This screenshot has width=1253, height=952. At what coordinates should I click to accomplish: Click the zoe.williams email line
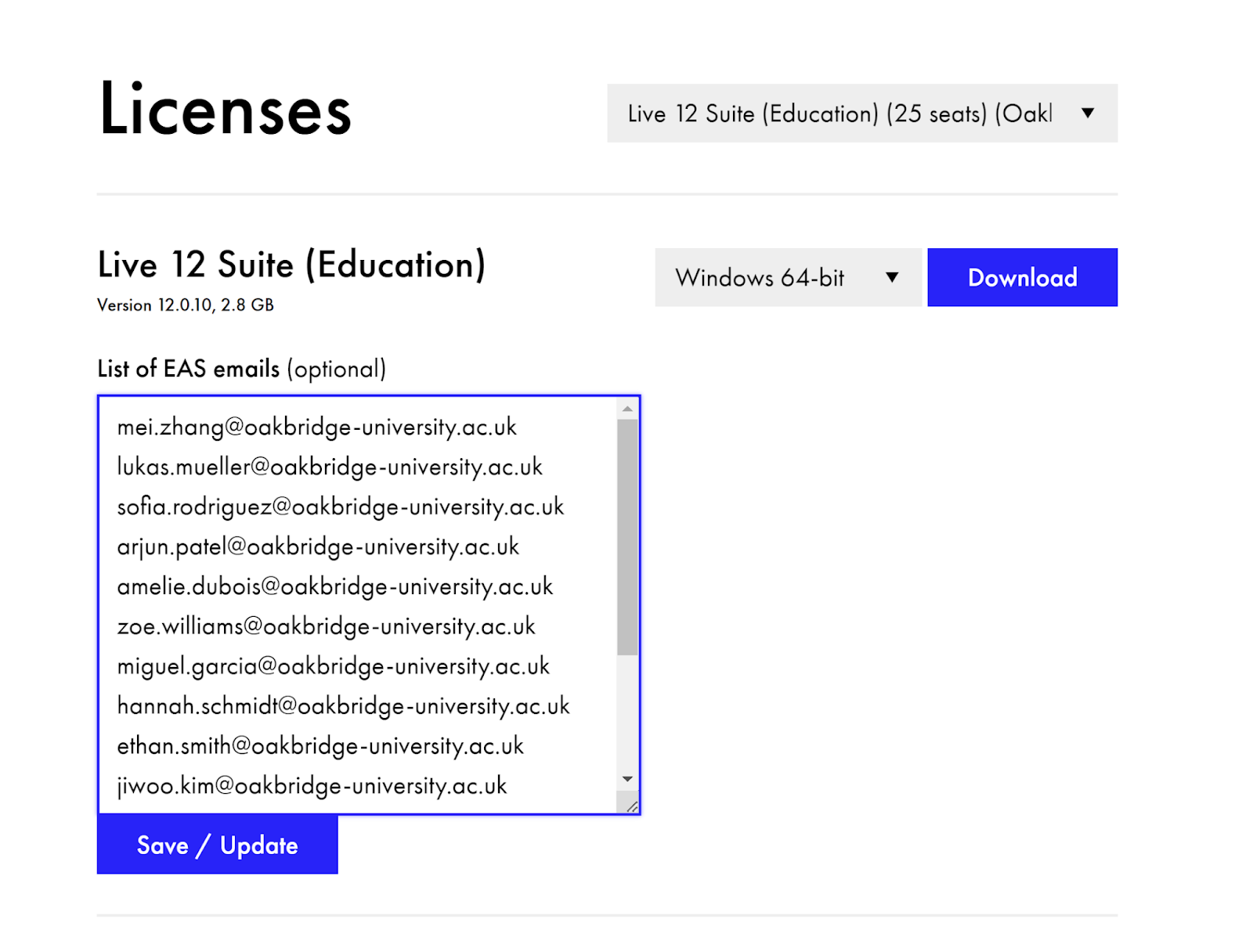[x=327, y=627]
